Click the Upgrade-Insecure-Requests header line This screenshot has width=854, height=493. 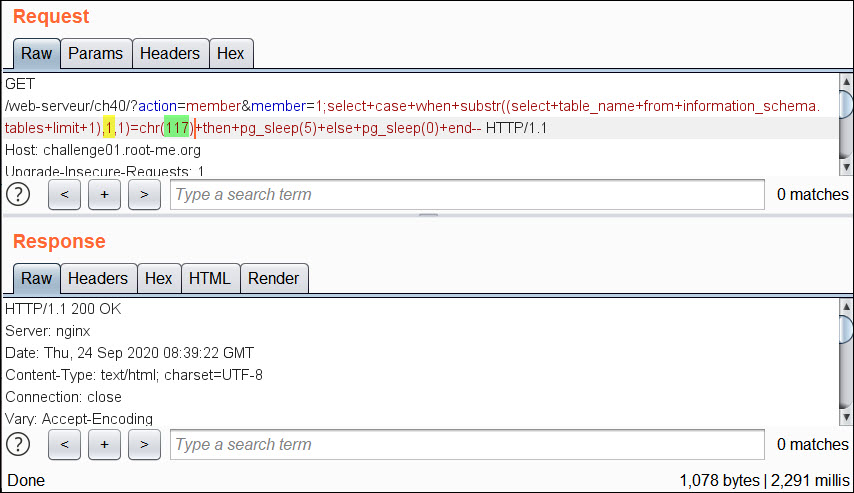coord(105,171)
